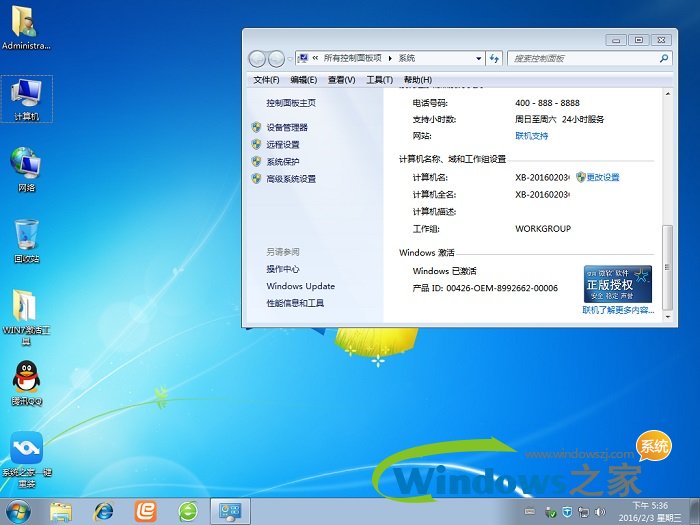Open Windows Update link
Screen dimensions: 700x525
[x=300, y=286]
